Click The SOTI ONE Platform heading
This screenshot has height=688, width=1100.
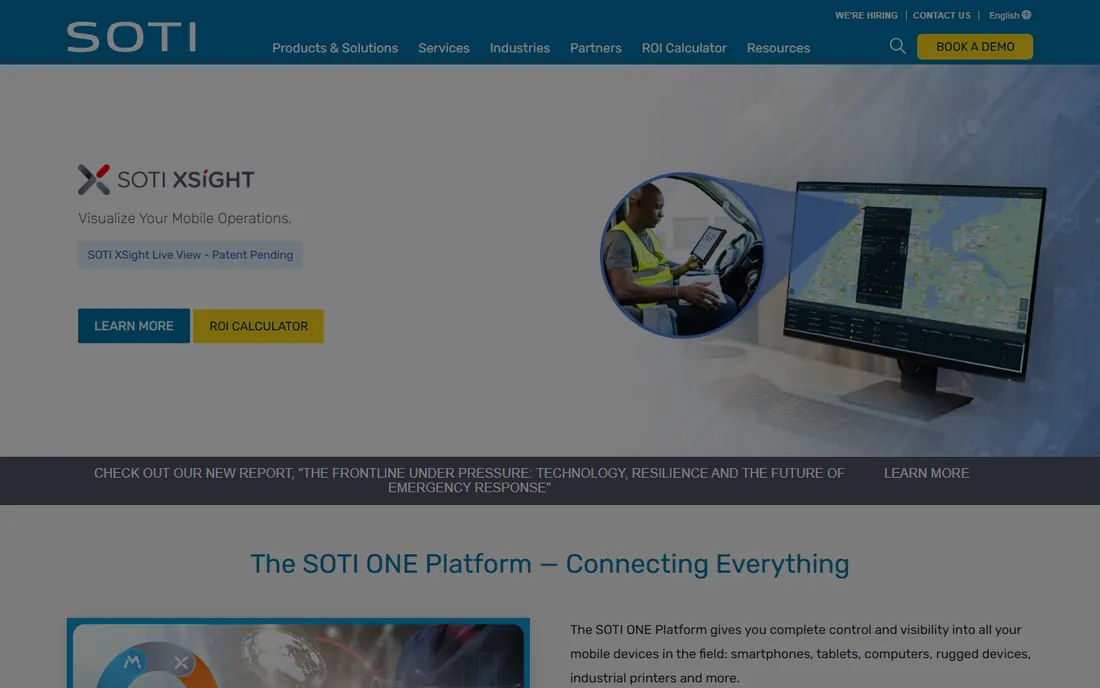[549, 564]
